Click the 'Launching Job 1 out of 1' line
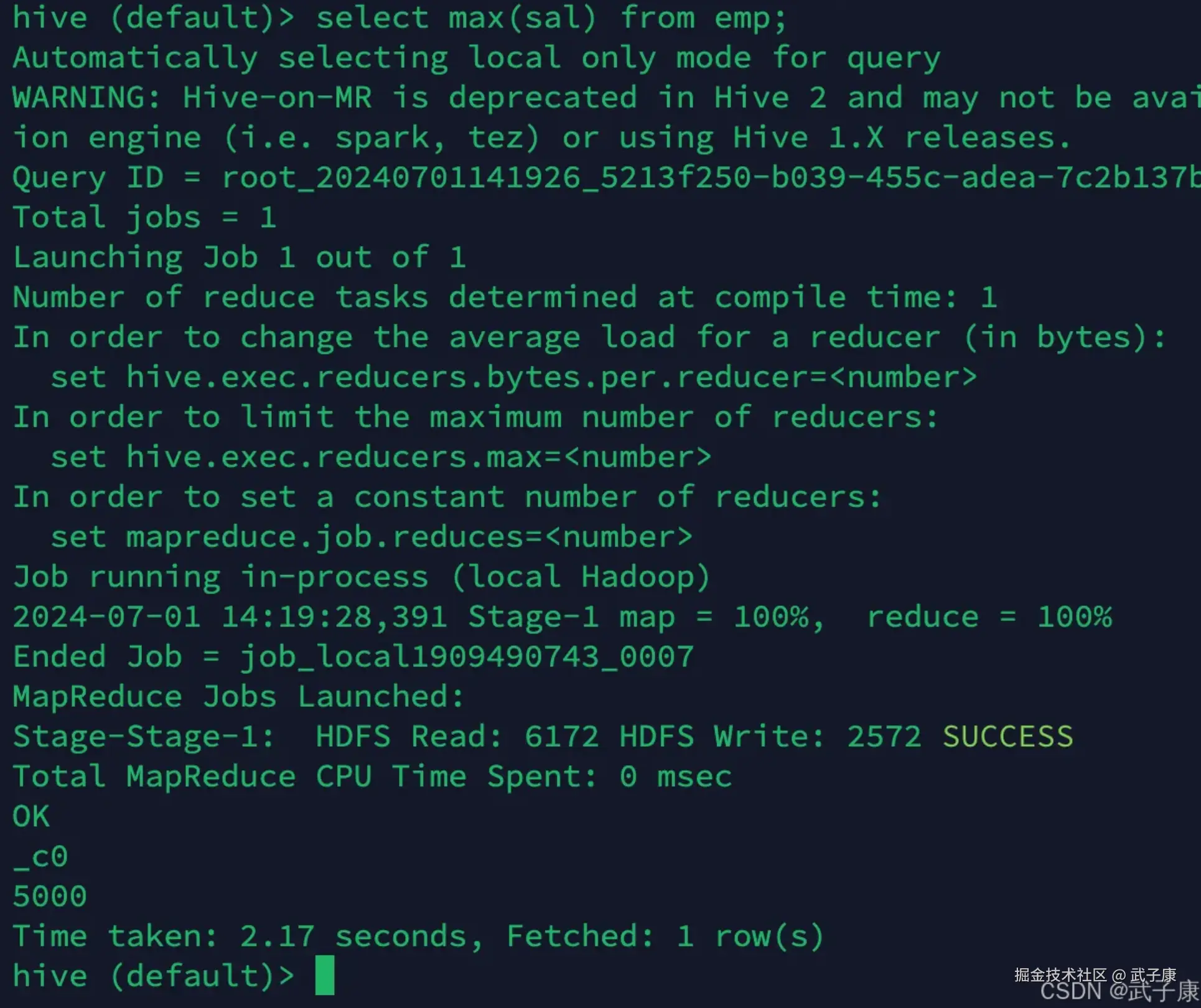Screen dimensions: 1201x1008 coord(239,258)
